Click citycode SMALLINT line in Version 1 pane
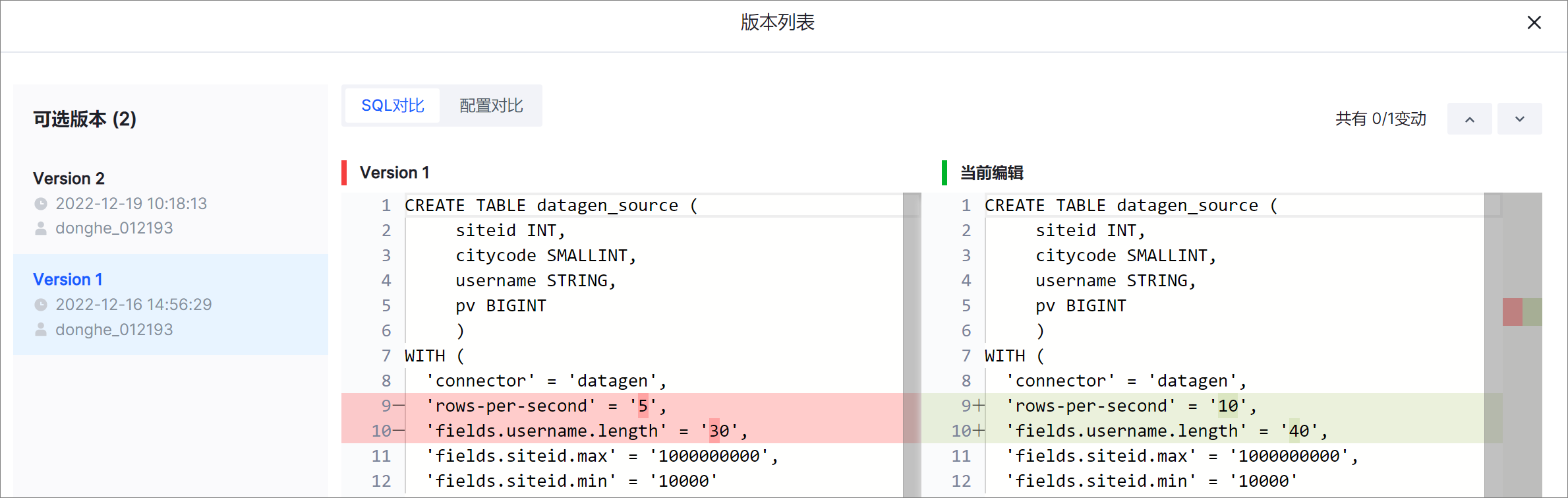This screenshot has width=1568, height=498. pyautogui.click(x=546, y=255)
